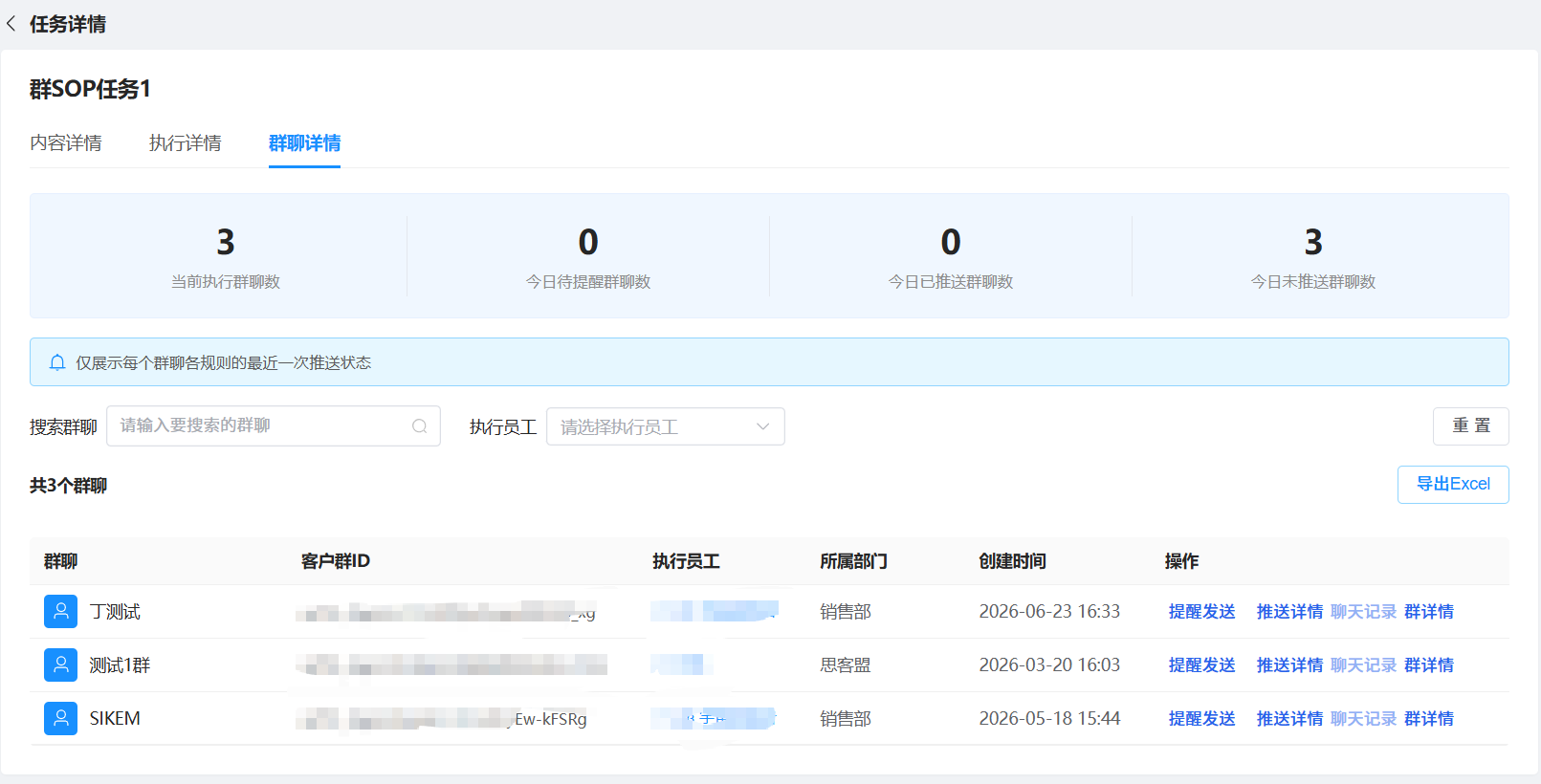
Task: Click the bell icon in the notice banner
Action: (x=57, y=362)
